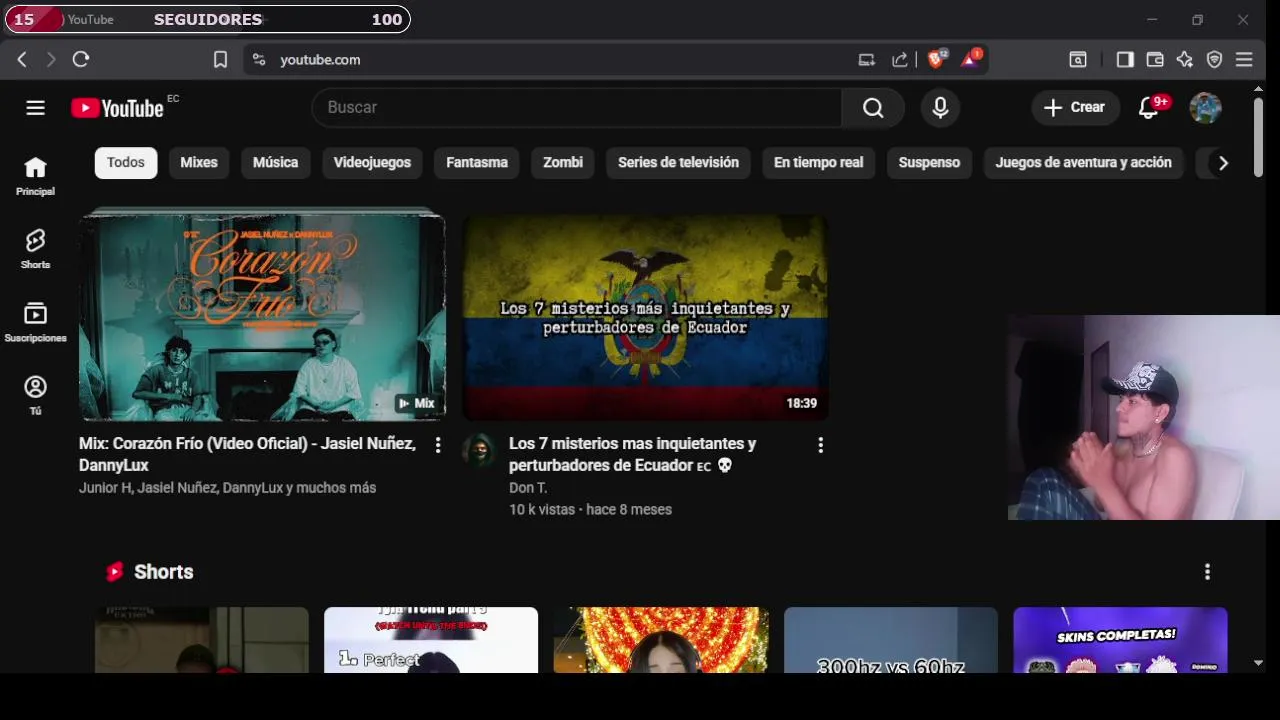Image resolution: width=1280 pixels, height=720 pixels.
Task: Open Brave Rewards triangle icon
Action: click(970, 59)
